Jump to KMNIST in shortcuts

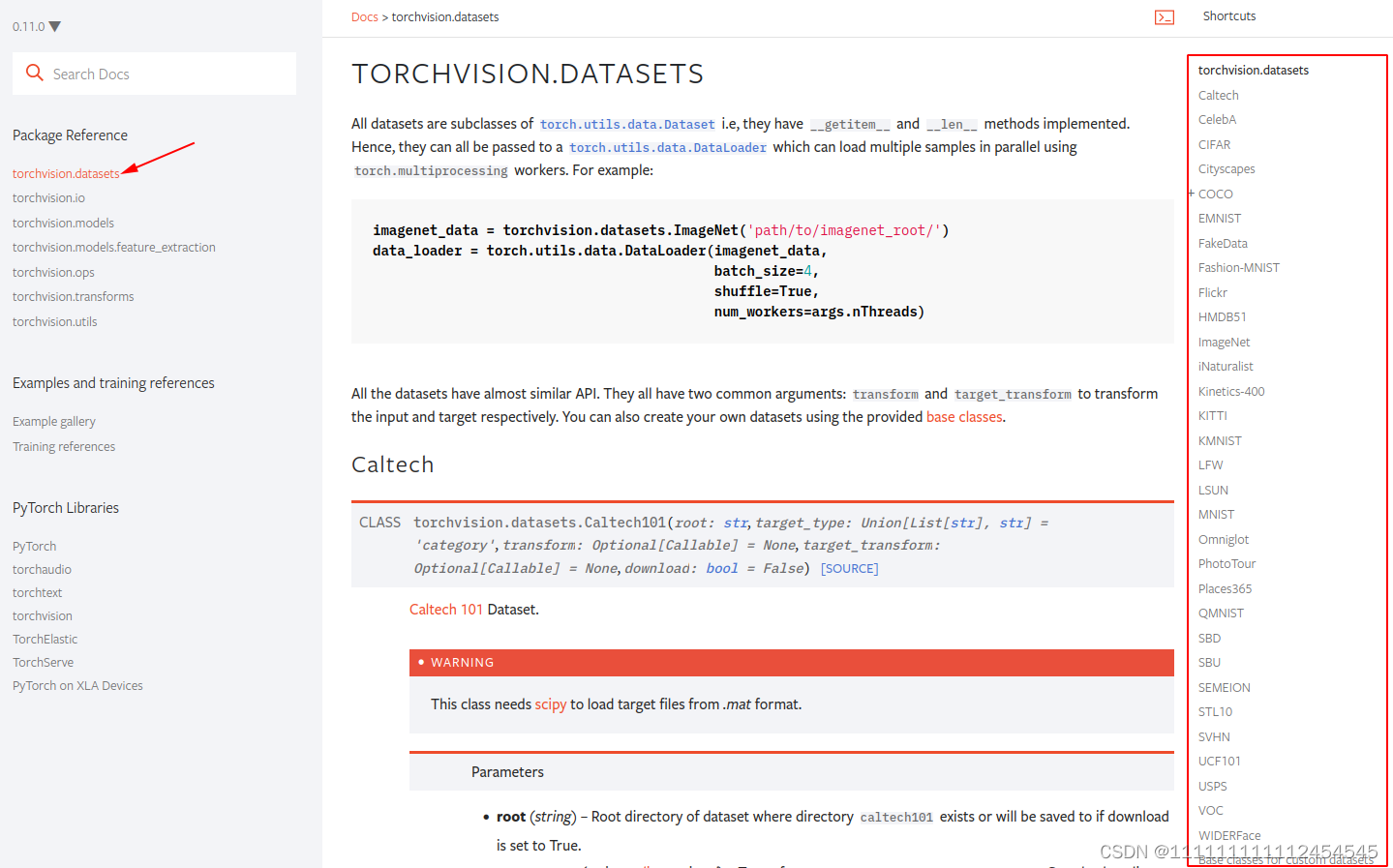(1220, 441)
